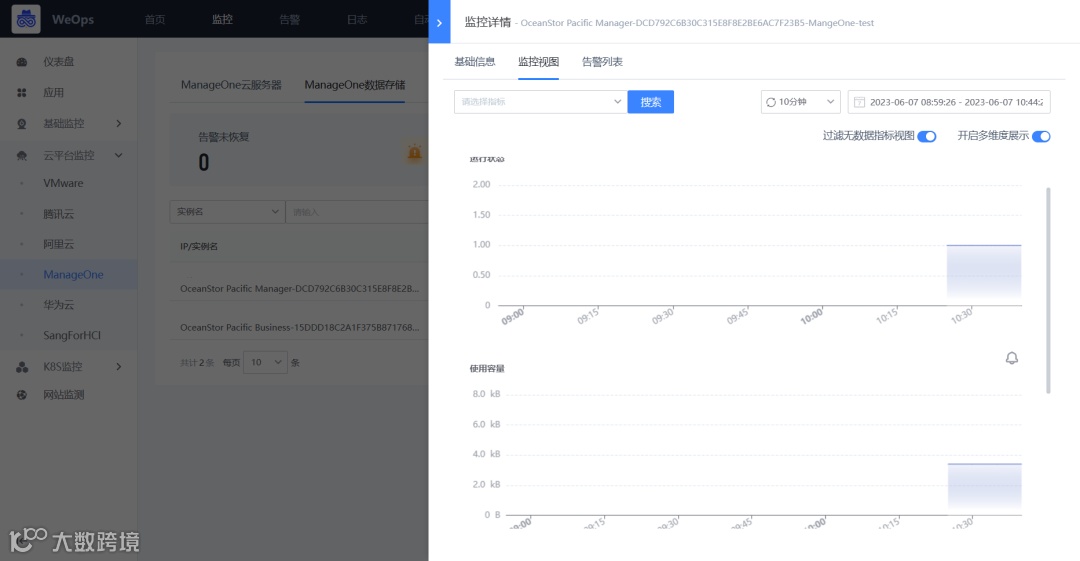The image size is (1080, 561).
Task: Click the IP/实例名 column header
Action: (x=199, y=246)
